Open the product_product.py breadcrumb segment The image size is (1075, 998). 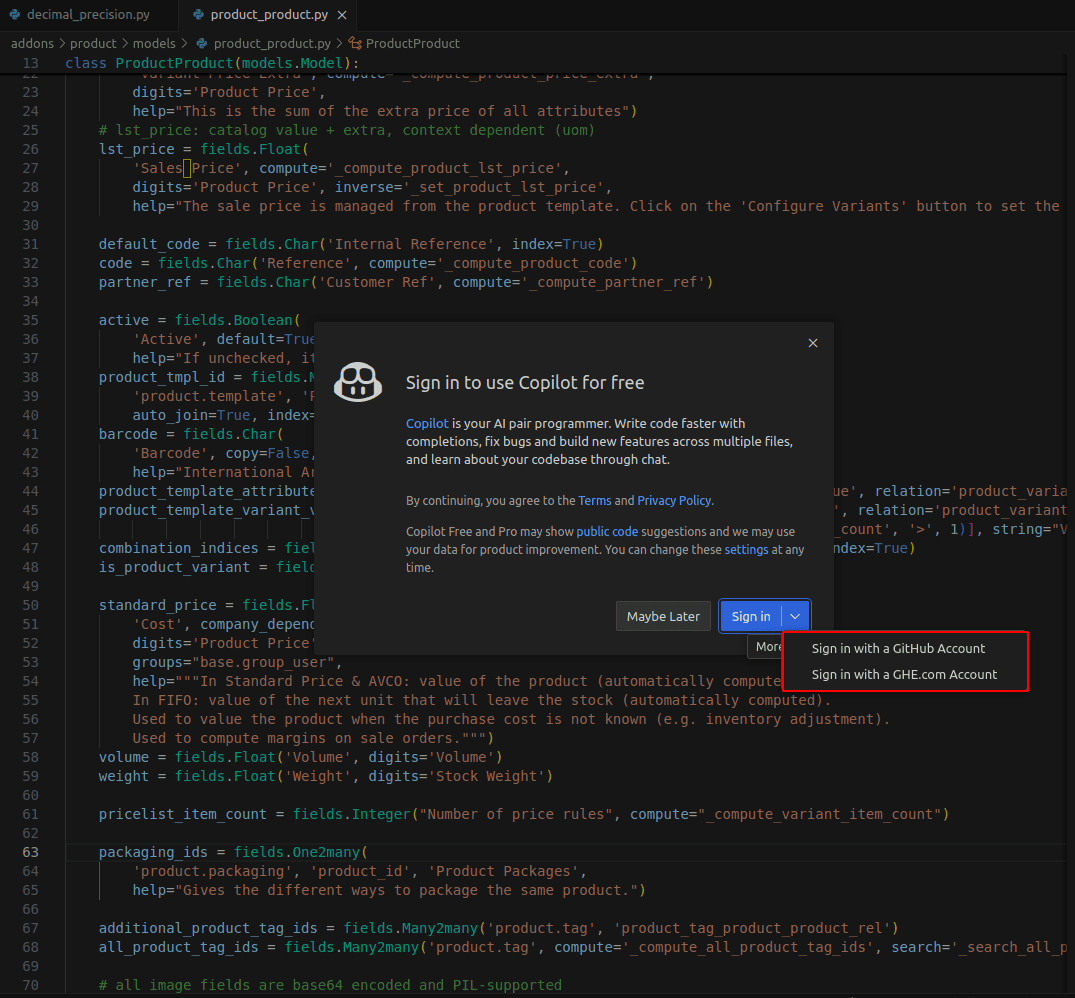(271, 43)
